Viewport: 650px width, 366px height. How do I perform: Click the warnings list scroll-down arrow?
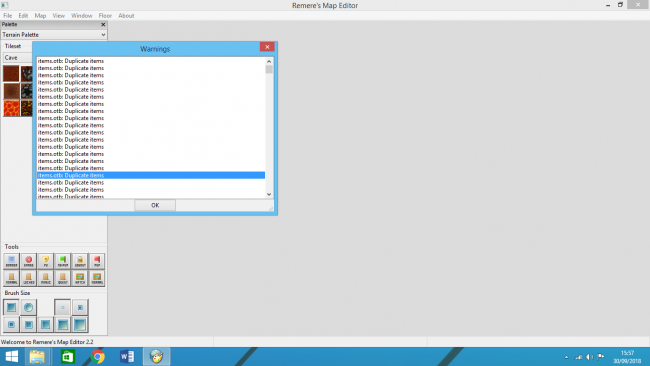point(269,194)
